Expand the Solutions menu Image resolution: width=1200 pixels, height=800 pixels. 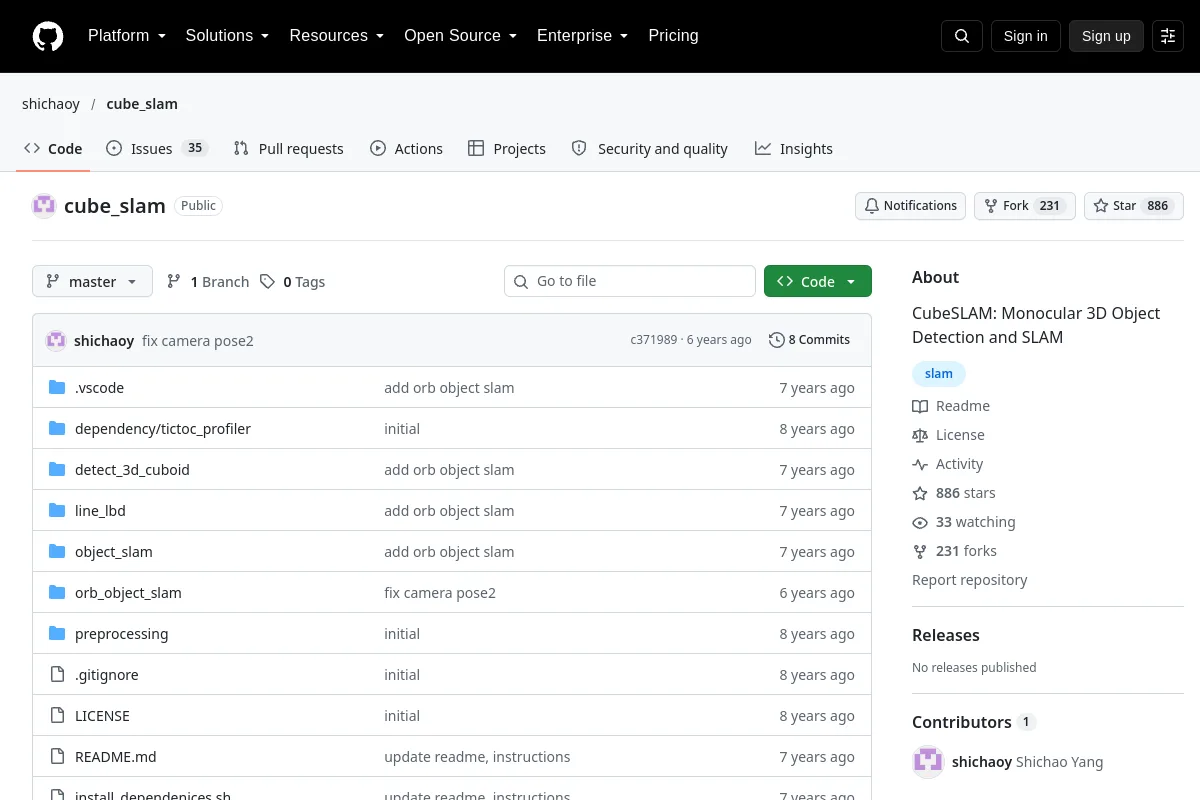[228, 36]
